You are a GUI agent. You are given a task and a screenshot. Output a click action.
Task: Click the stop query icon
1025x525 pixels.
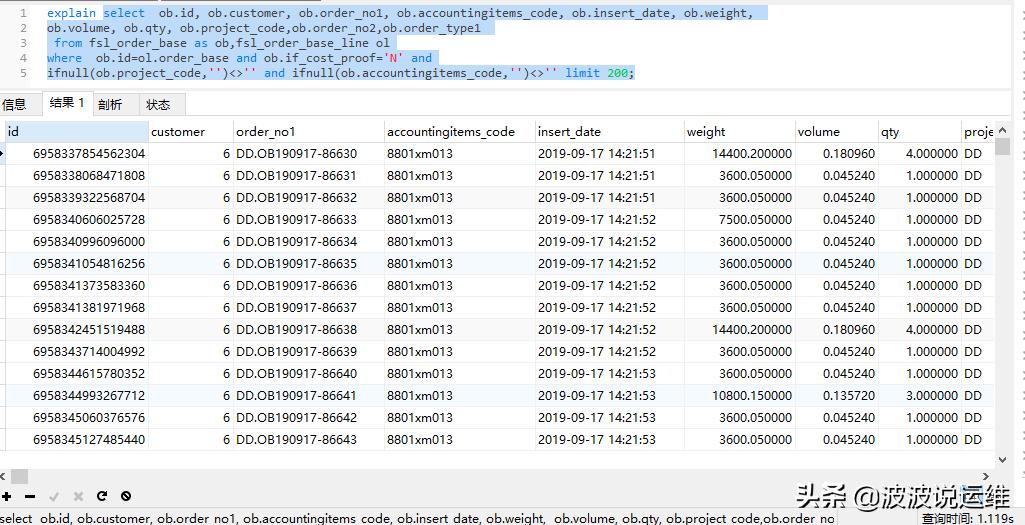tap(126, 496)
